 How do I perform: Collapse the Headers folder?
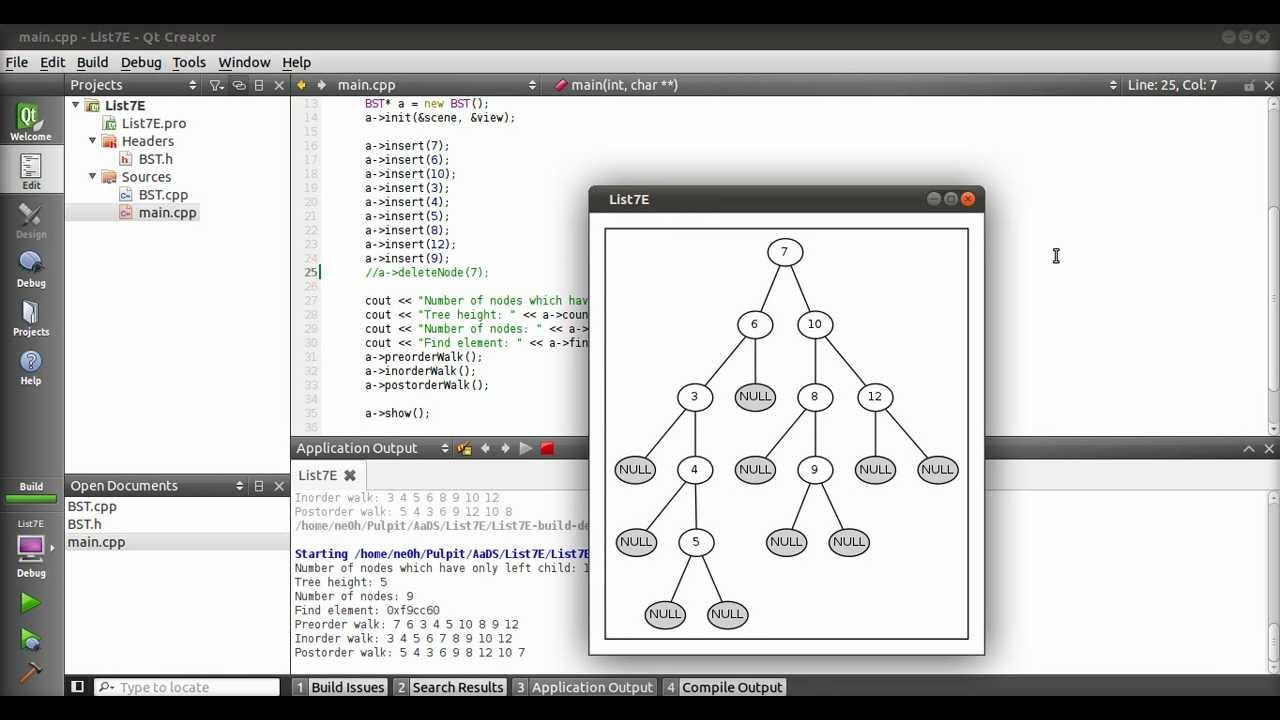click(x=93, y=141)
